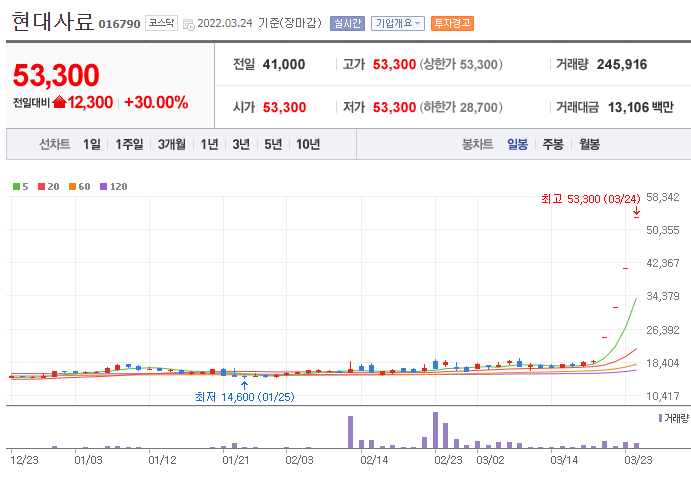Click the 거래대금 value 13,106 백만
Image resolution: width=691 pixels, height=477 pixels.
click(x=641, y=107)
